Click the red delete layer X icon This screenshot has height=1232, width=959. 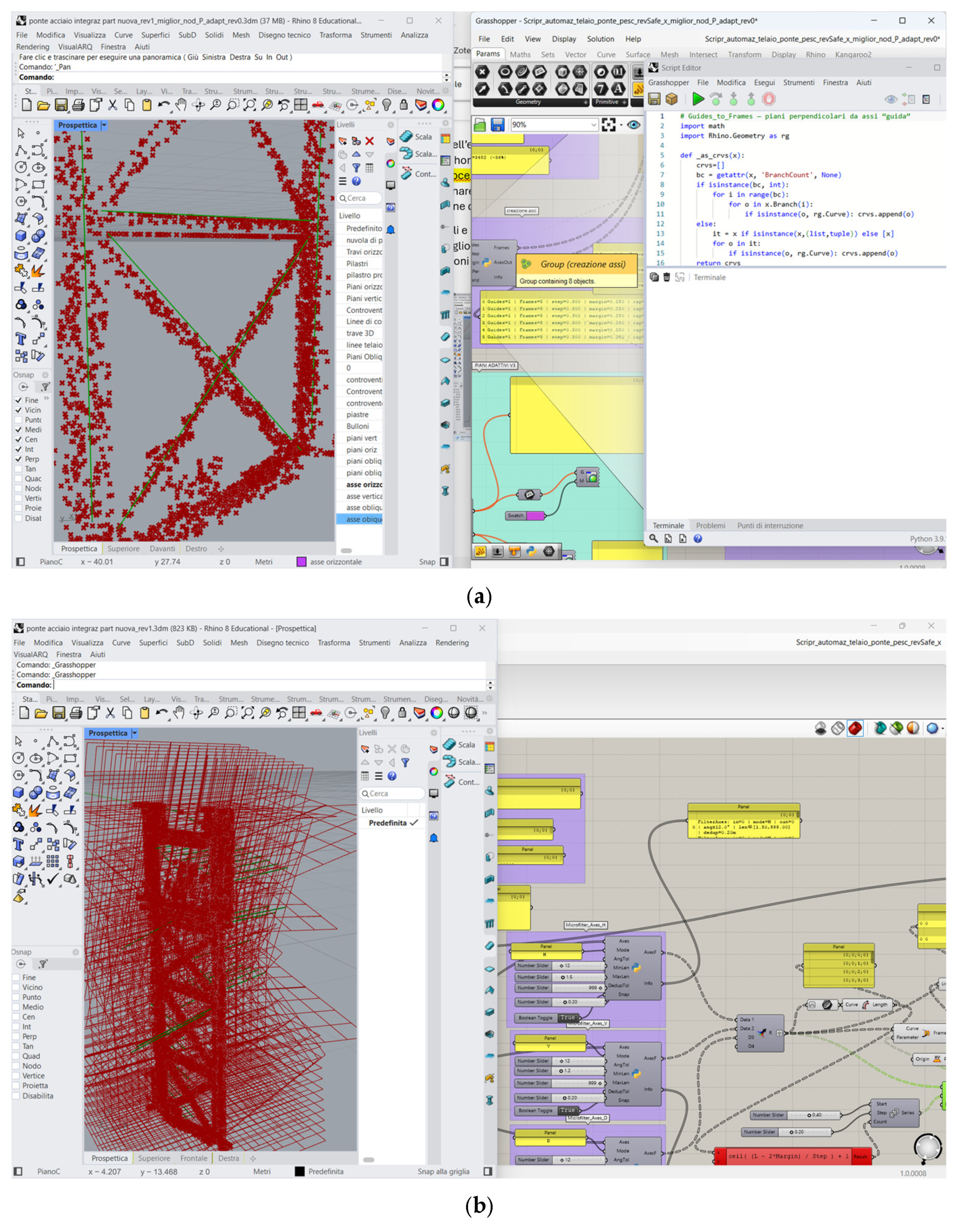[x=369, y=141]
